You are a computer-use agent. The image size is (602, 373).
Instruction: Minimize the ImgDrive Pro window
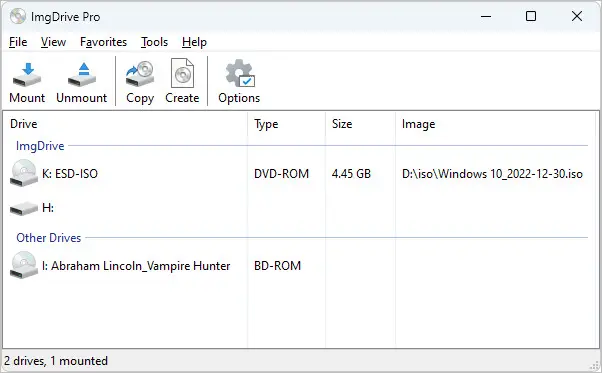(486, 17)
